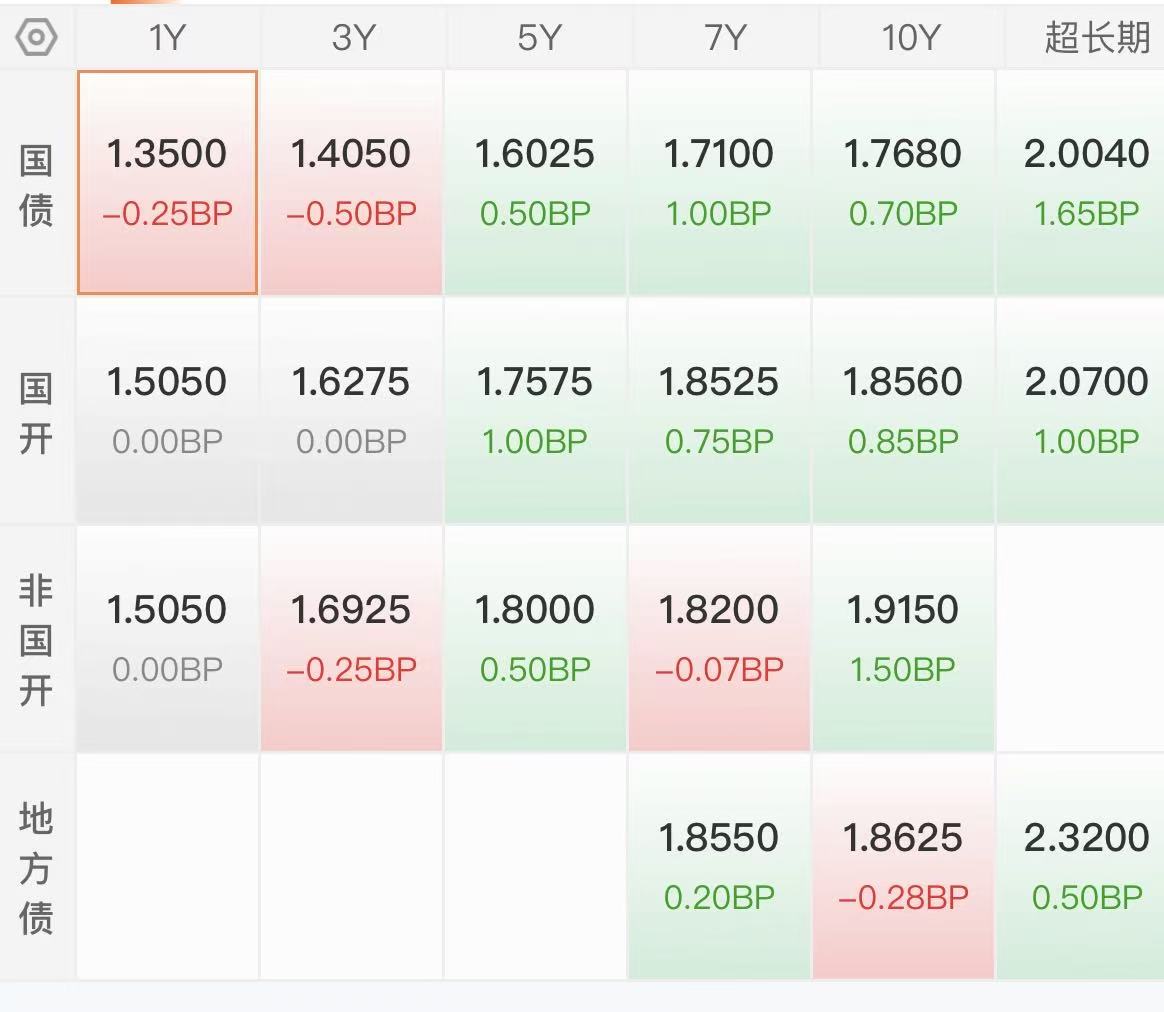The image size is (1164, 1012).
Task: Click 地方债 超长期 cell 2.3200
Action: [x=1084, y=866]
